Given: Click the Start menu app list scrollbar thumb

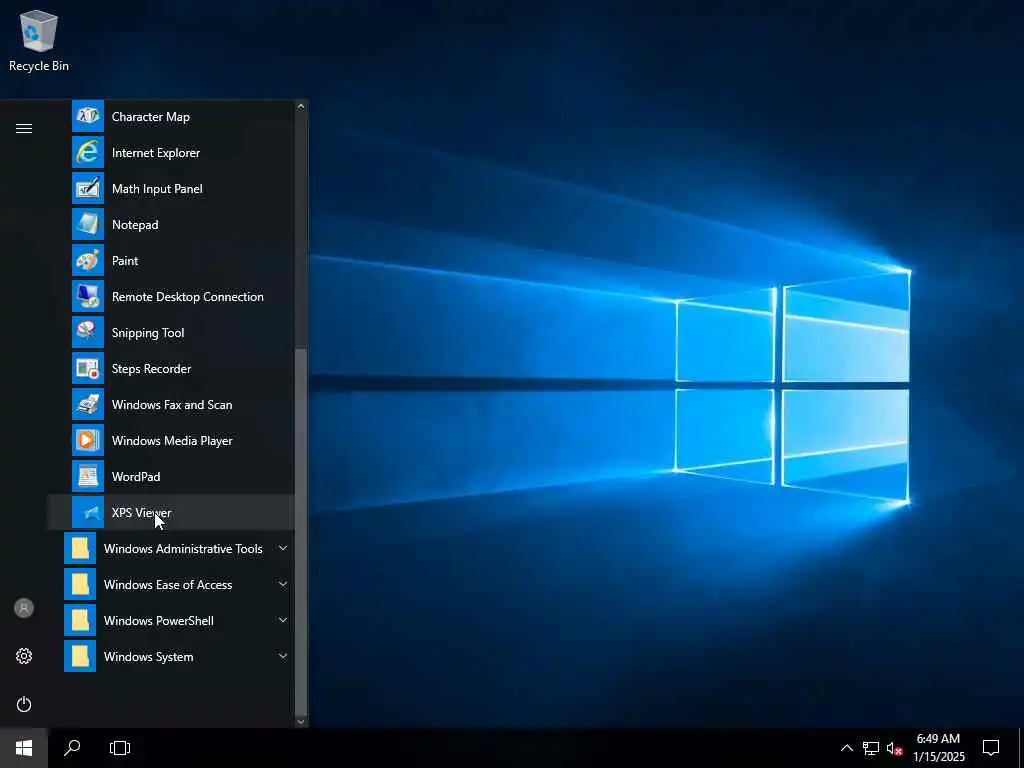Looking at the screenshot, I should (300, 531).
